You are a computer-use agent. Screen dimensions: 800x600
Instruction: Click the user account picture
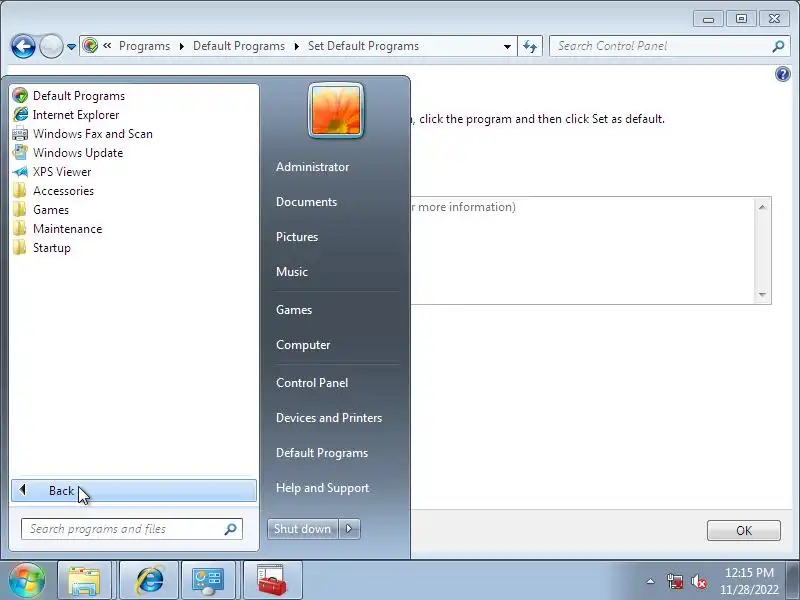point(336,111)
